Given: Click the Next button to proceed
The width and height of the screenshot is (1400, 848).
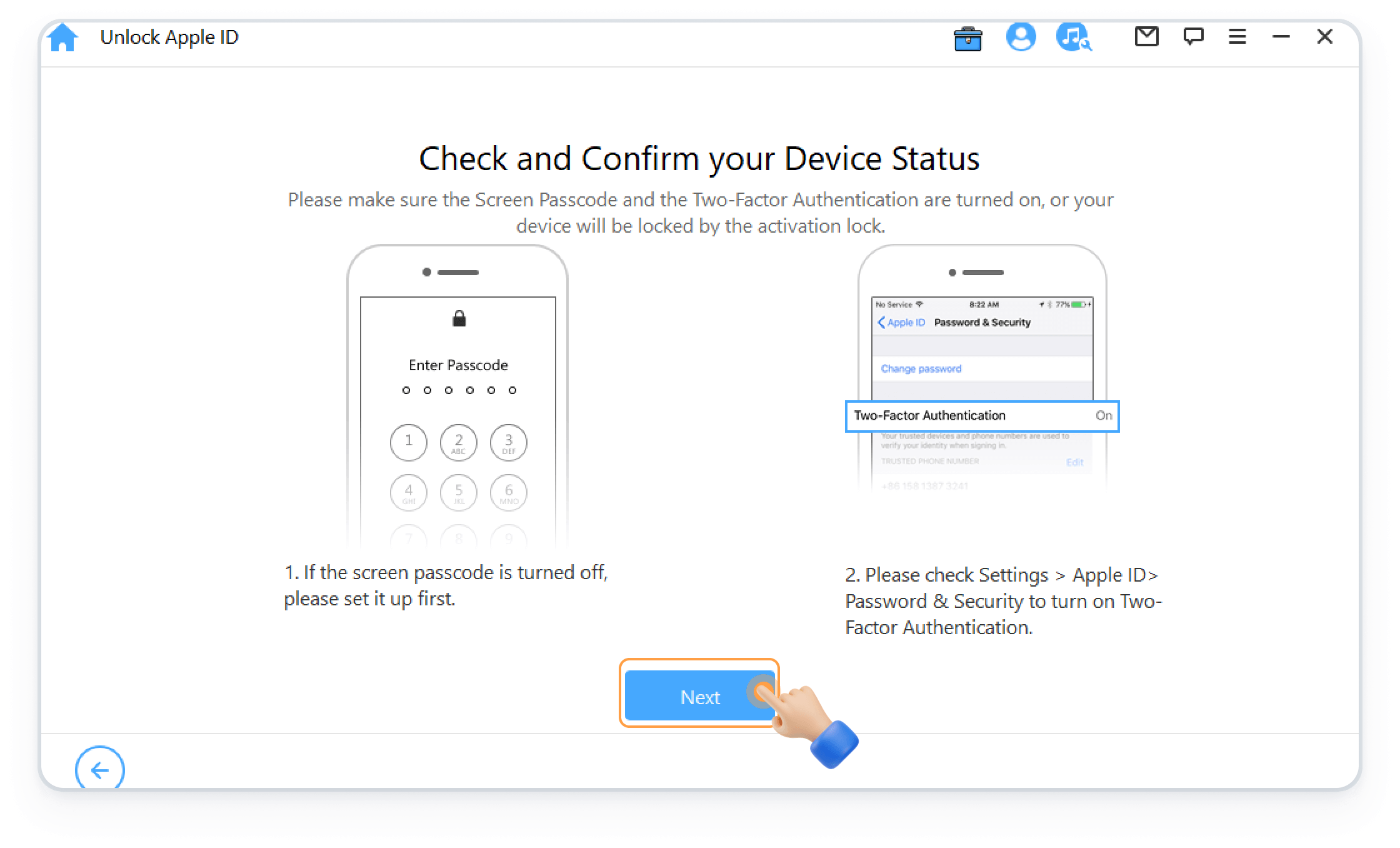Looking at the screenshot, I should (700, 697).
